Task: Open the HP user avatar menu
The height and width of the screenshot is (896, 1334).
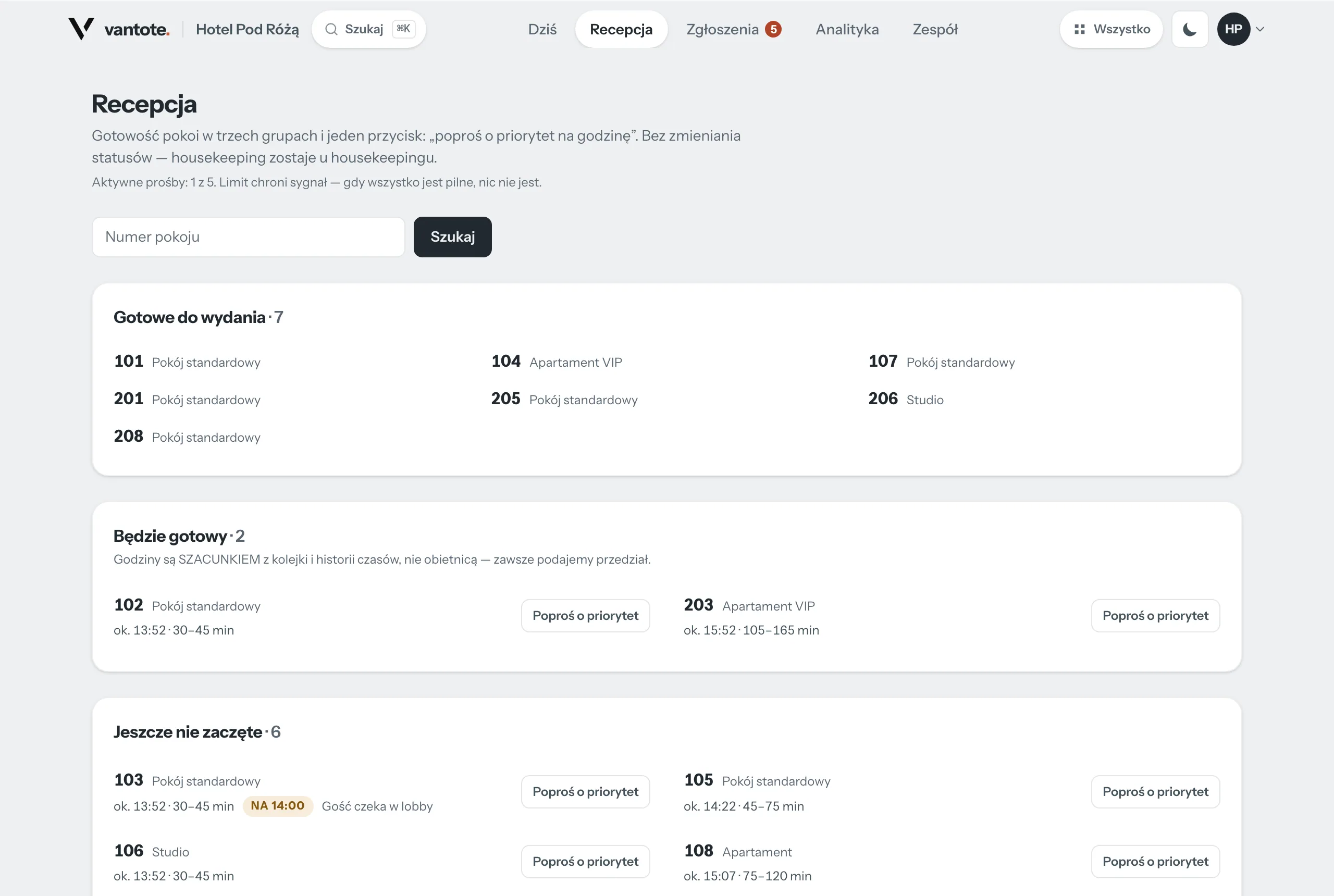Action: tap(1233, 29)
